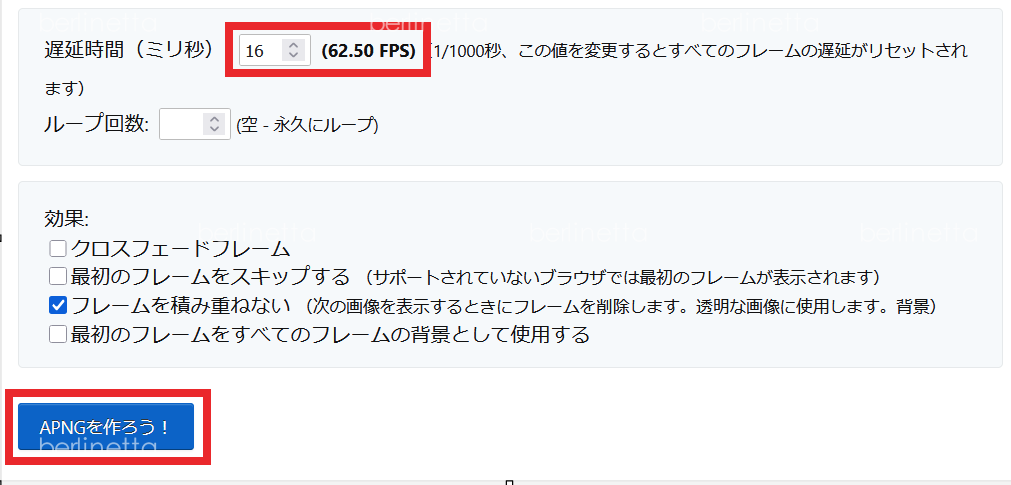Click the フレームを積み重ねない label text
Screen dimensions: 1011x485
pos(180,305)
